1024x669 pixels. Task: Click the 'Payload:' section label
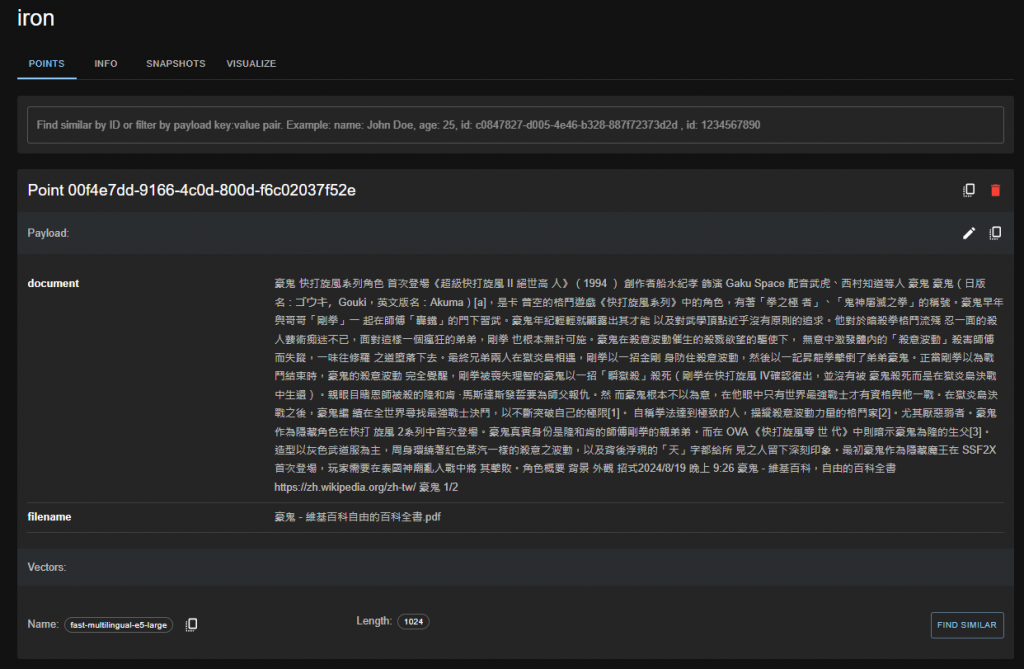[48, 233]
